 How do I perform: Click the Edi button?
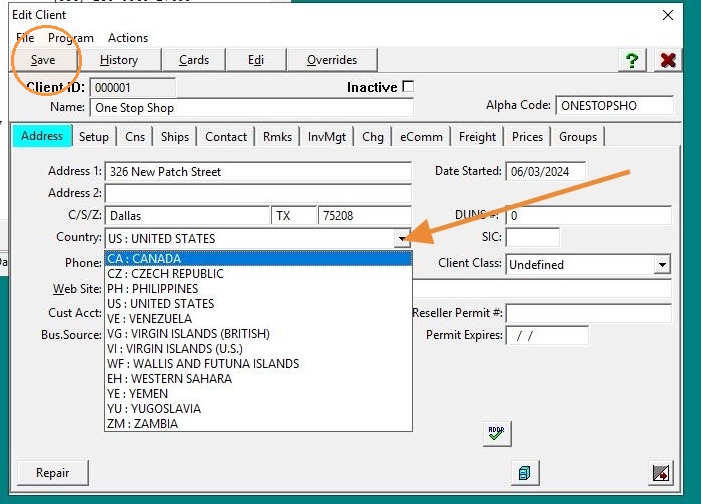point(256,60)
